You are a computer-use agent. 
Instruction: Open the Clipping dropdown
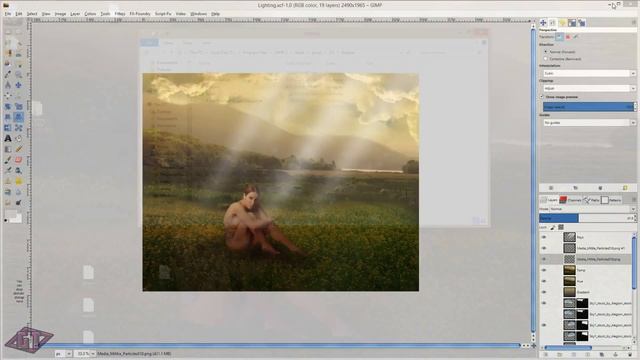[x=589, y=88]
